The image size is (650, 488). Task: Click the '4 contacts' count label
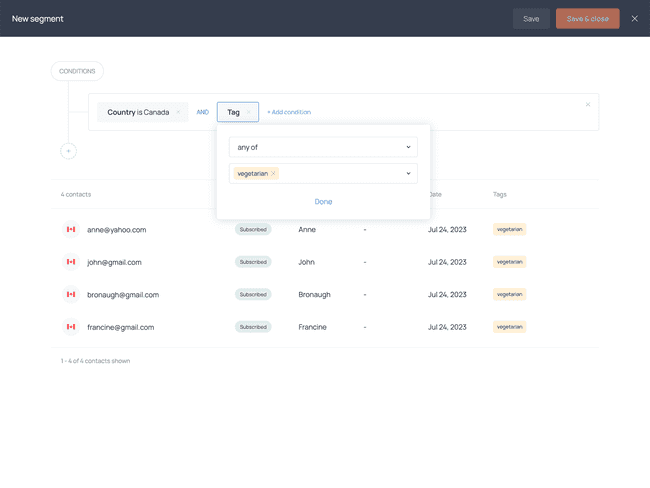[x=76, y=194]
